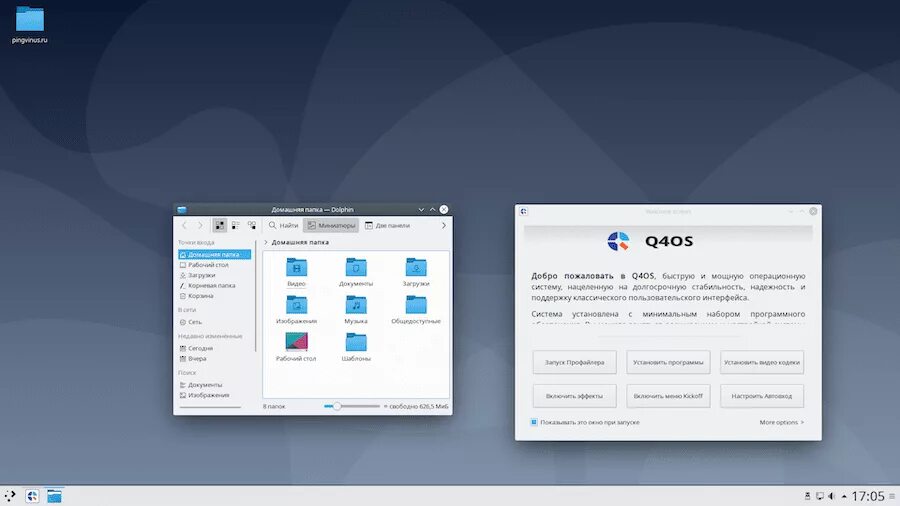The height and width of the screenshot is (506, 900).
Task: Click Запуск Профайлера button
Action: (x=575, y=362)
